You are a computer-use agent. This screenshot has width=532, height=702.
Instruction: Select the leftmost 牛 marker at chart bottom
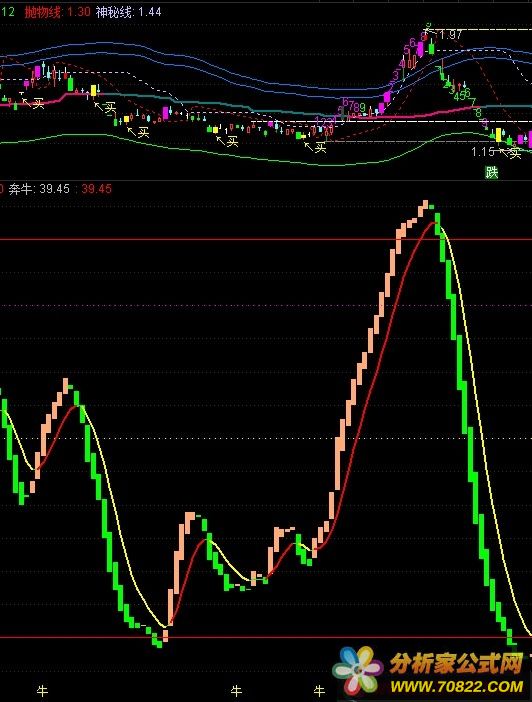[x=43, y=691]
